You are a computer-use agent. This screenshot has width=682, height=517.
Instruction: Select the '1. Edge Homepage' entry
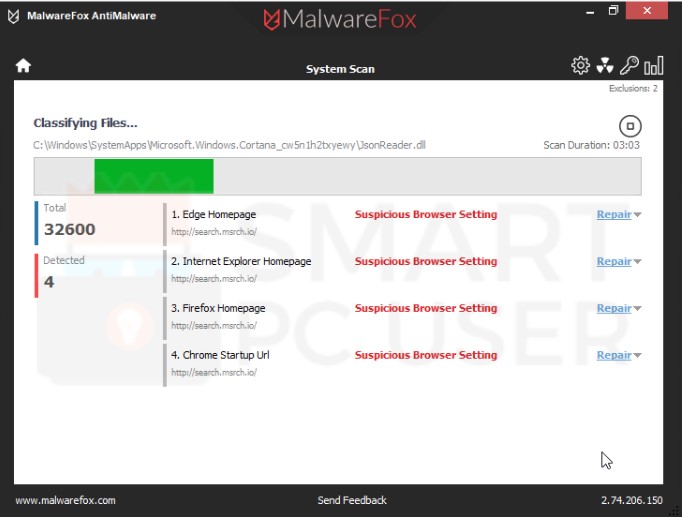tap(214, 214)
